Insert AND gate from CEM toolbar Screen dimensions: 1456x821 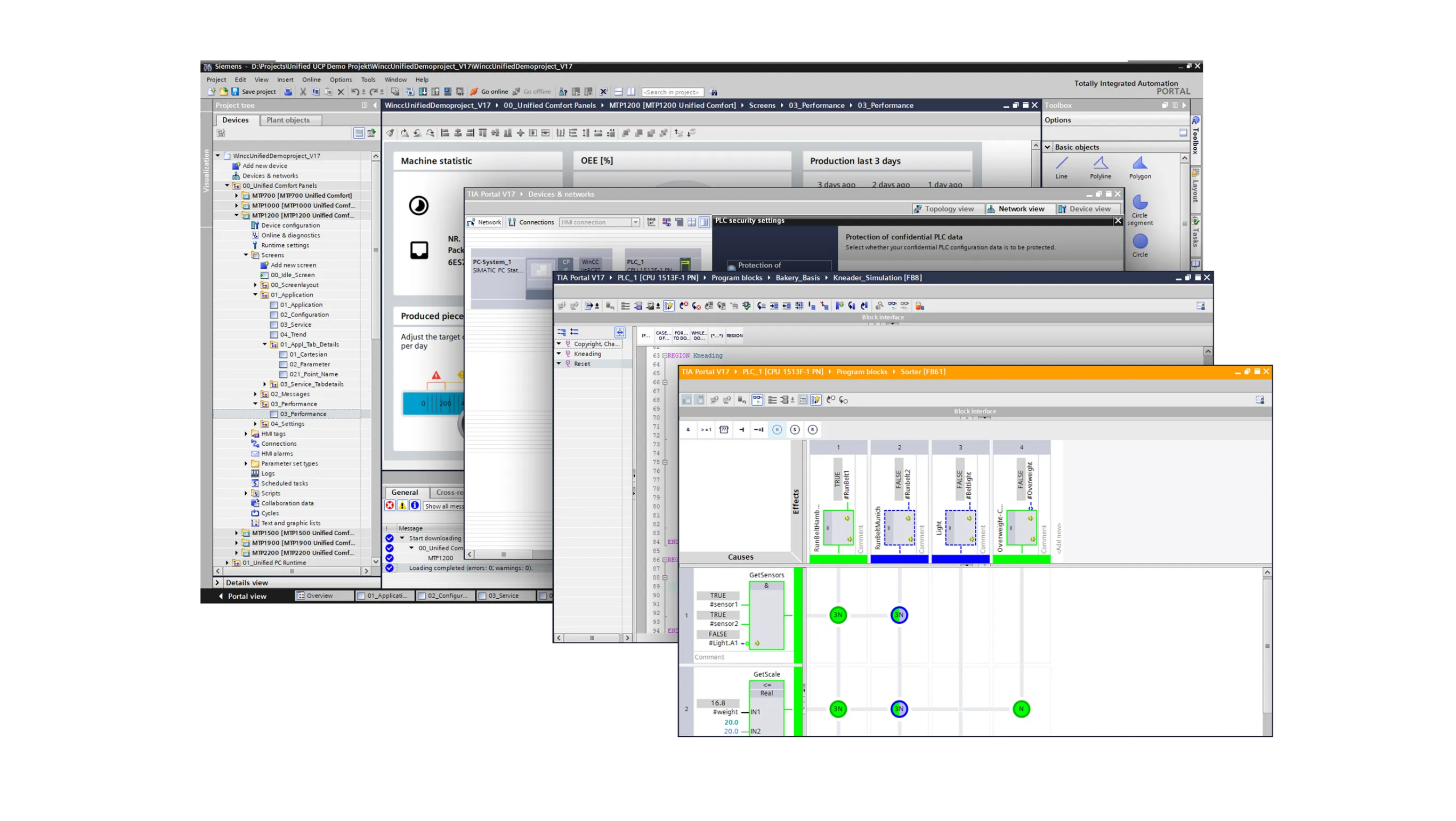[688, 430]
